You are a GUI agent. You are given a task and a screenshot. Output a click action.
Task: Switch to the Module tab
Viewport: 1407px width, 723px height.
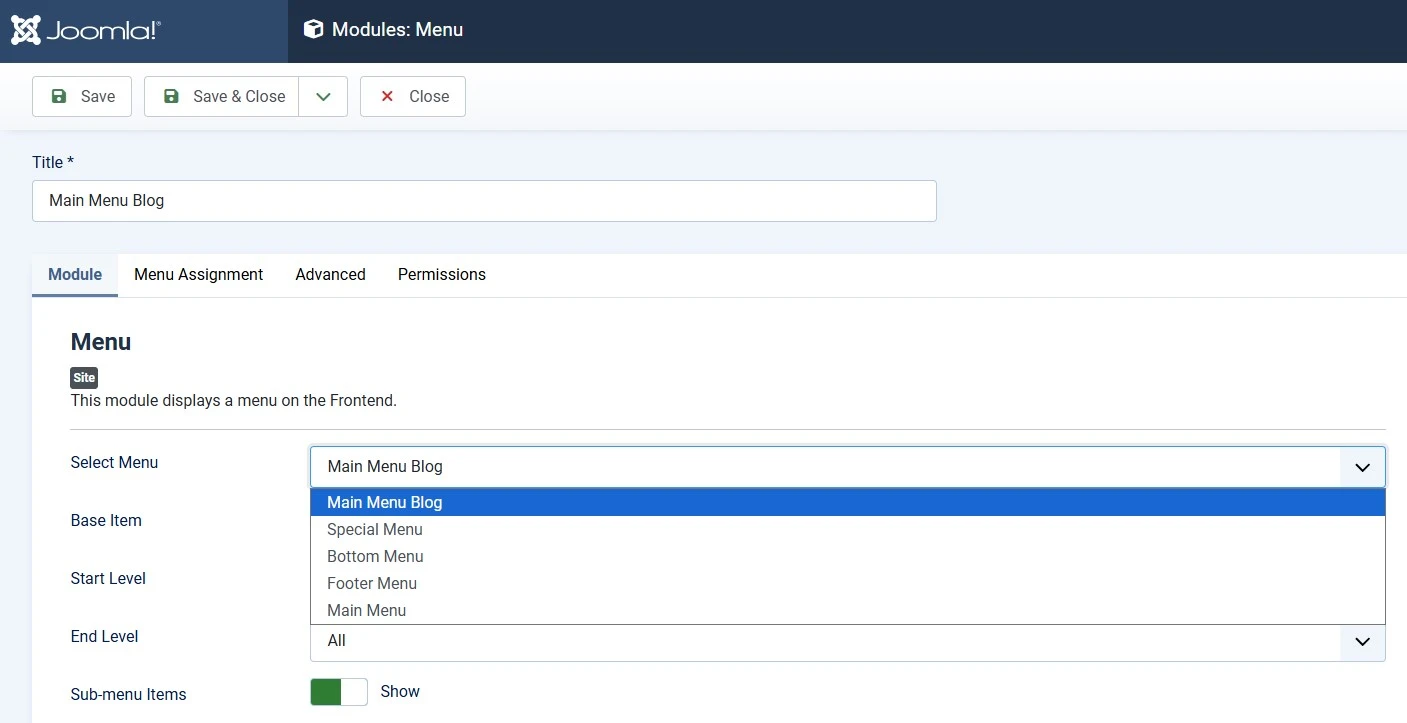click(x=75, y=275)
